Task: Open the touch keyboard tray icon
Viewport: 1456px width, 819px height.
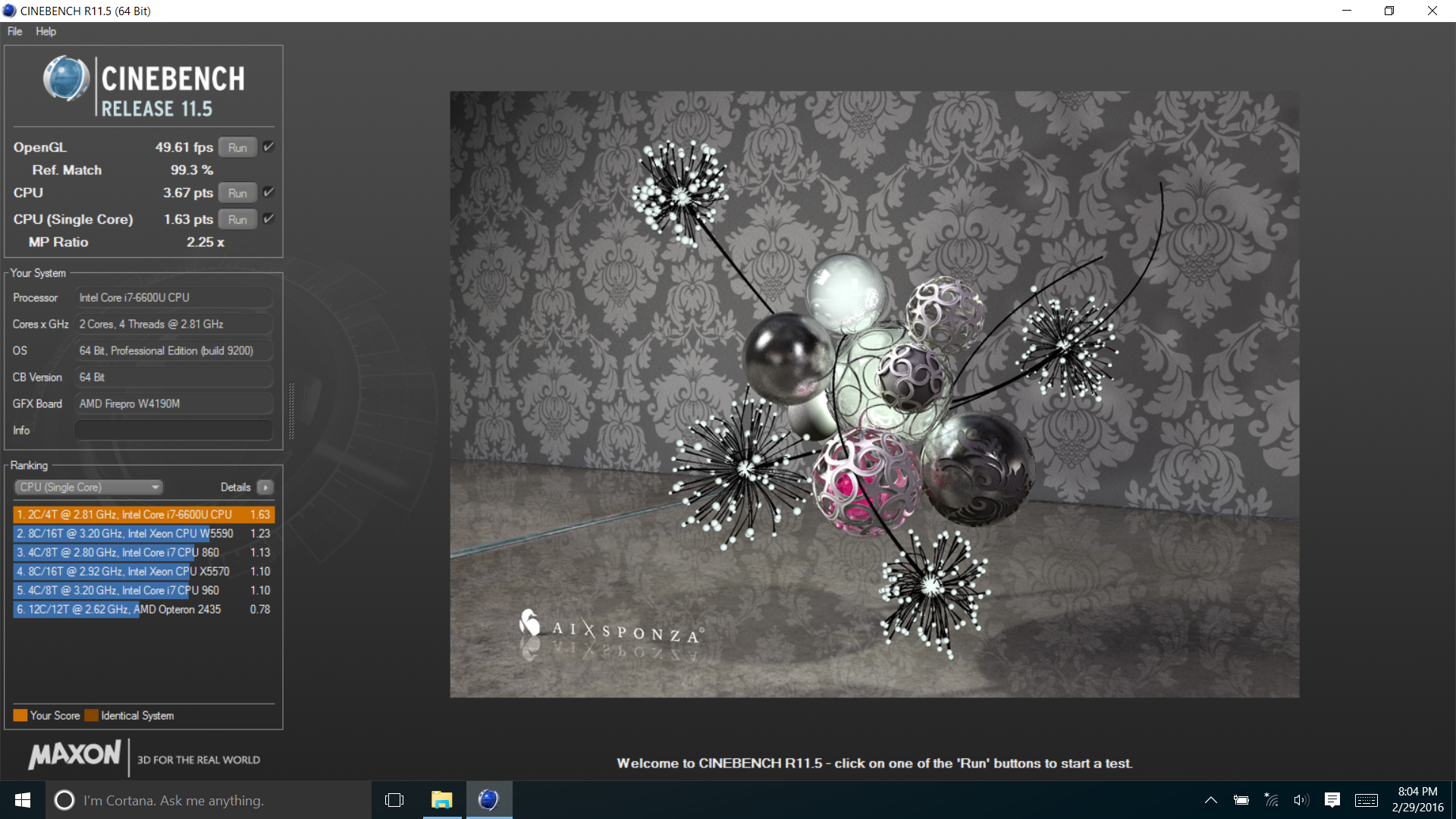Action: tap(1367, 800)
